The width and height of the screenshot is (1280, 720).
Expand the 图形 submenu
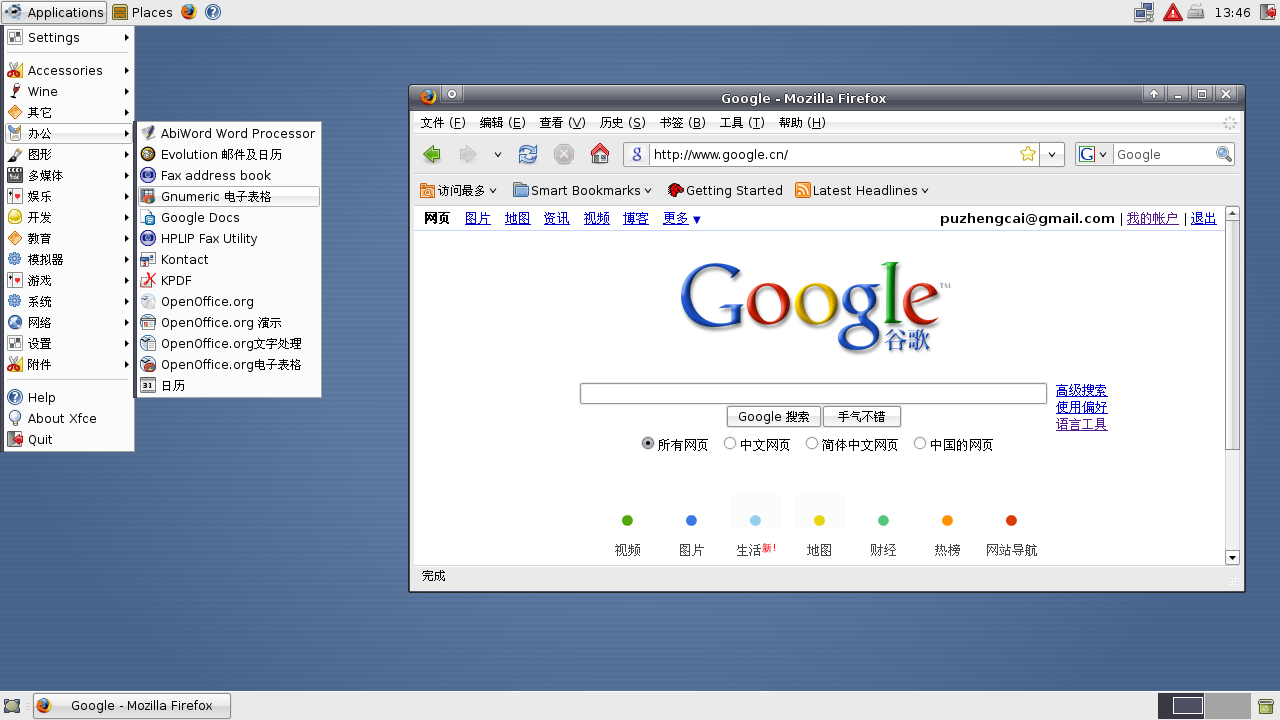point(69,154)
